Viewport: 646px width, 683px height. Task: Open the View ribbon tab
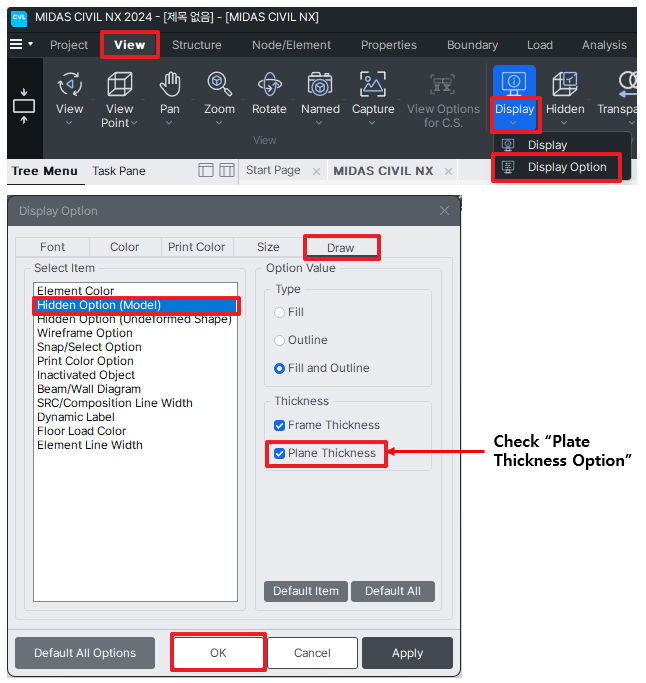(x=129, y=45)
